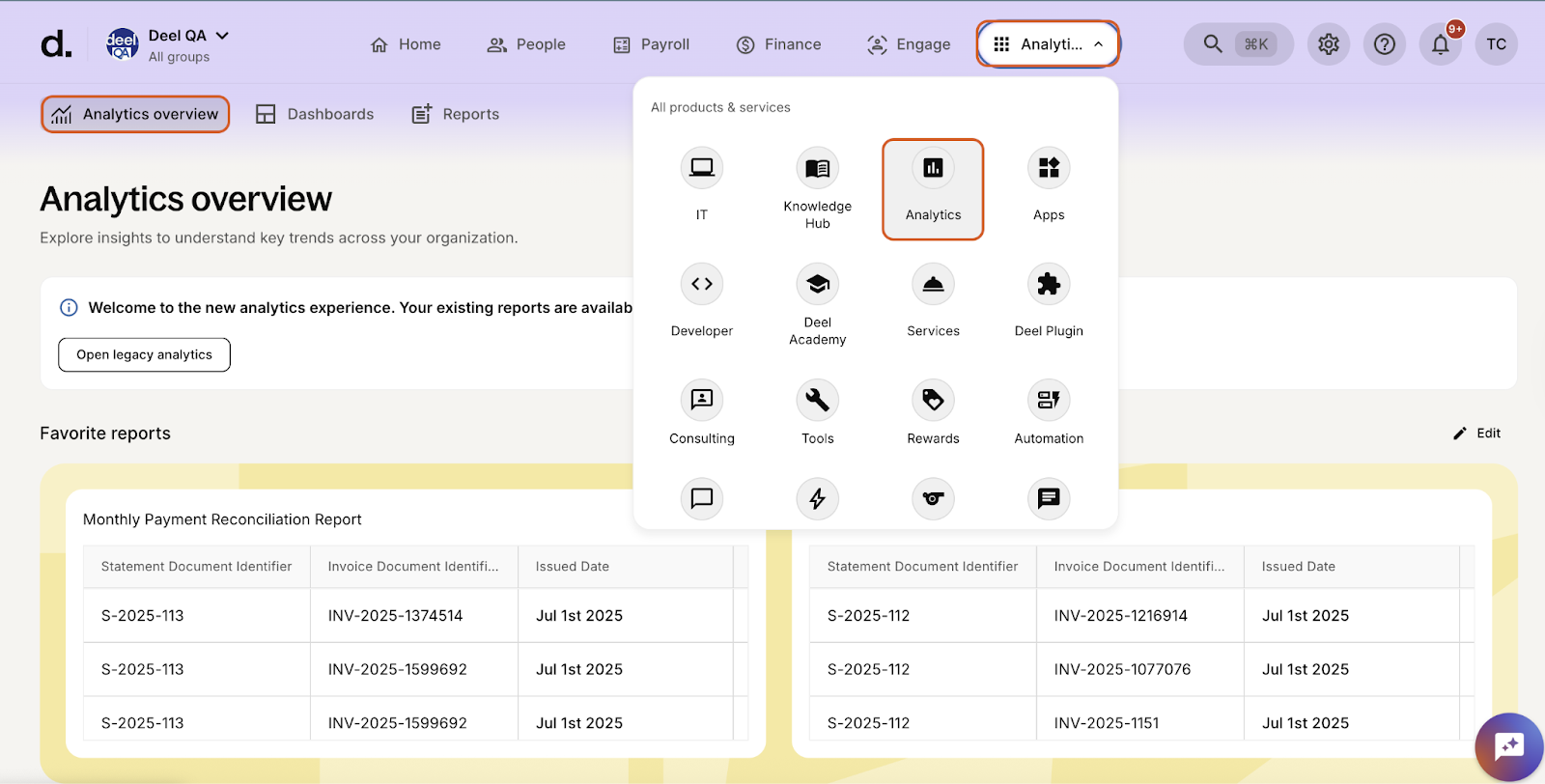This screenshot has height=784, width=1545.
Task: Open the Developer product icon
Action: [x=701, y=285]
